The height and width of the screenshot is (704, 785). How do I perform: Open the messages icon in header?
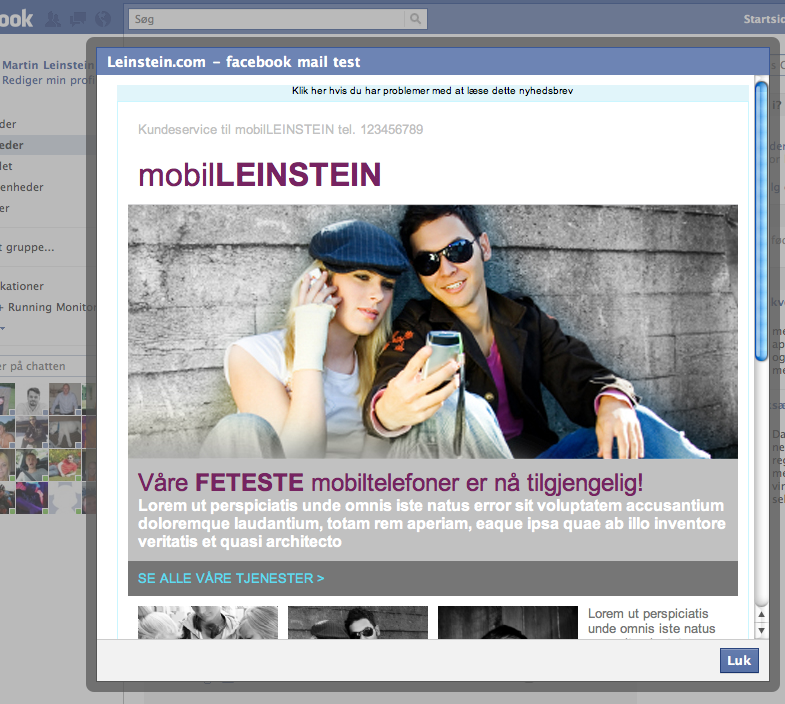(x=78, y=19)
